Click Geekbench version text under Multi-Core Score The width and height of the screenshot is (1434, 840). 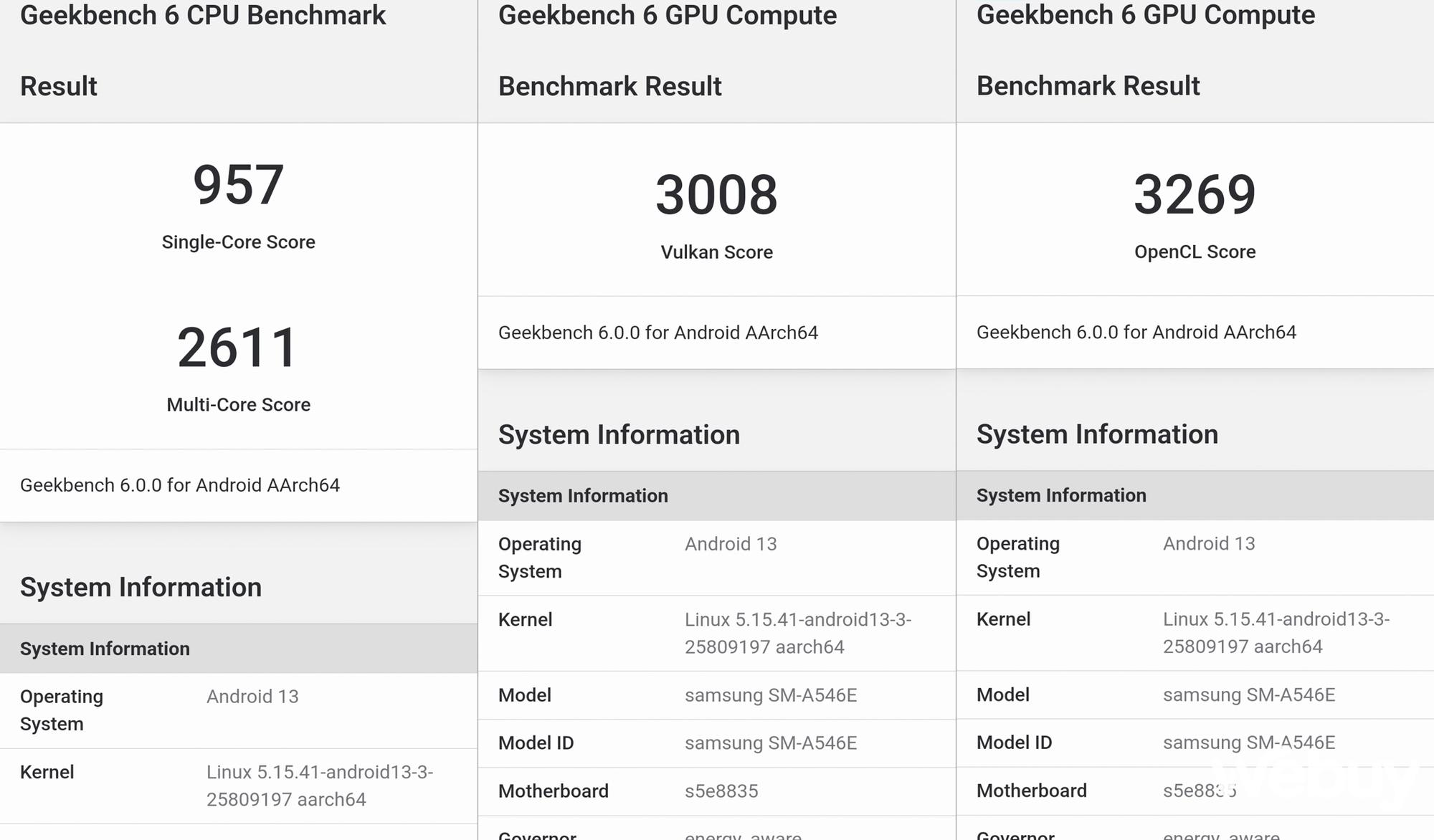click(x=180, y=485)
